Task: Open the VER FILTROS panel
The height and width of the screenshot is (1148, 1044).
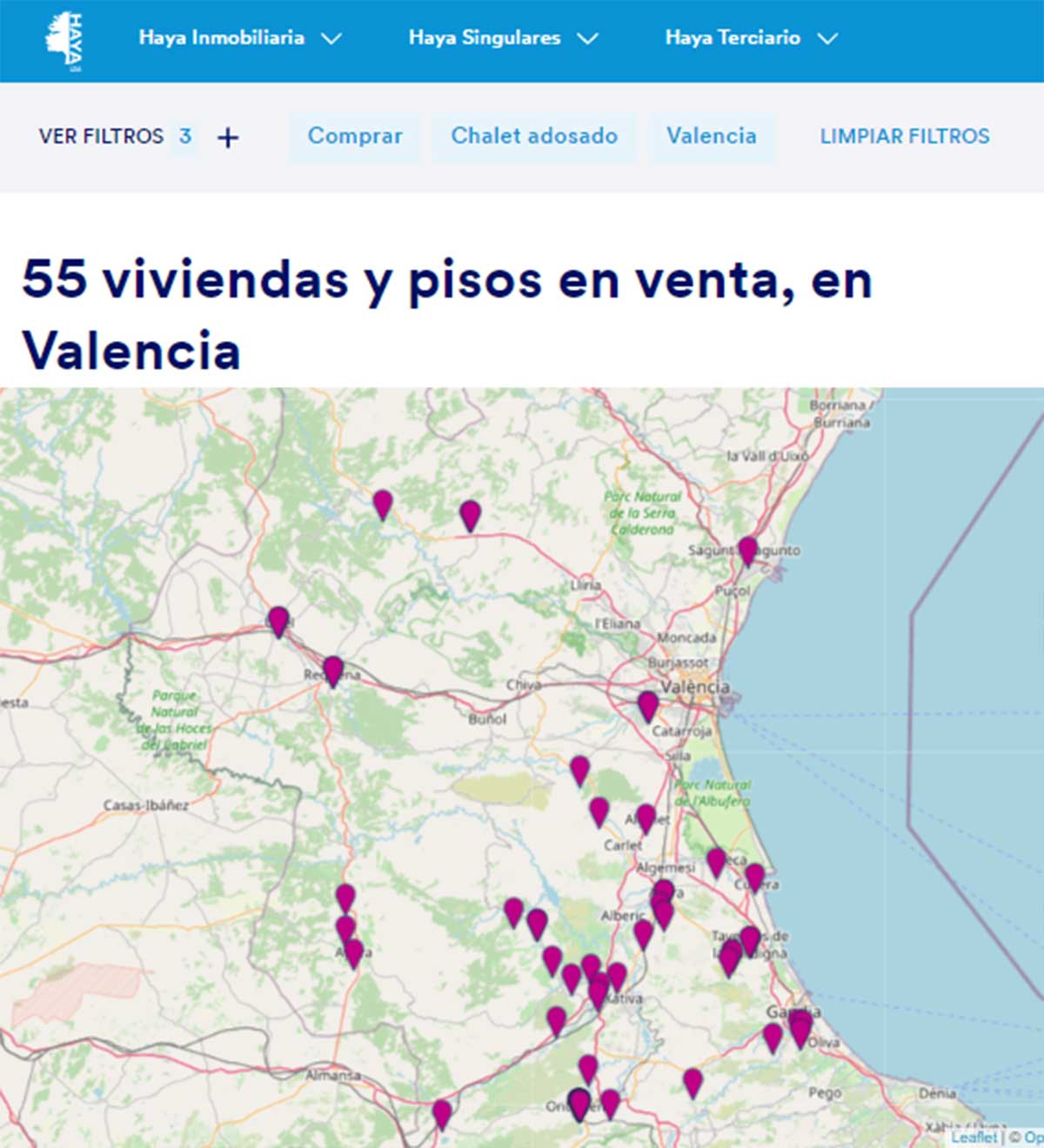Action: [101, 137]
